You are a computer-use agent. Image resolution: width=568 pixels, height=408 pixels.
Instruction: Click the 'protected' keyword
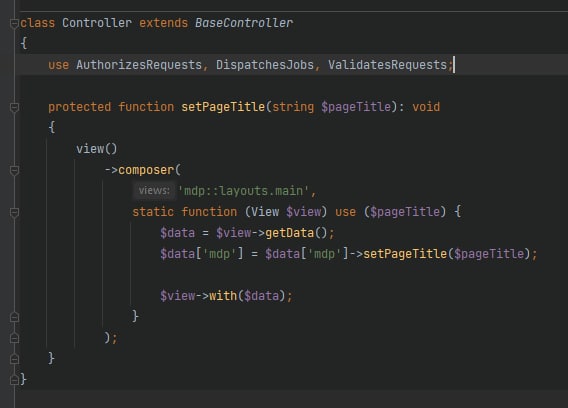click(79, 107)
